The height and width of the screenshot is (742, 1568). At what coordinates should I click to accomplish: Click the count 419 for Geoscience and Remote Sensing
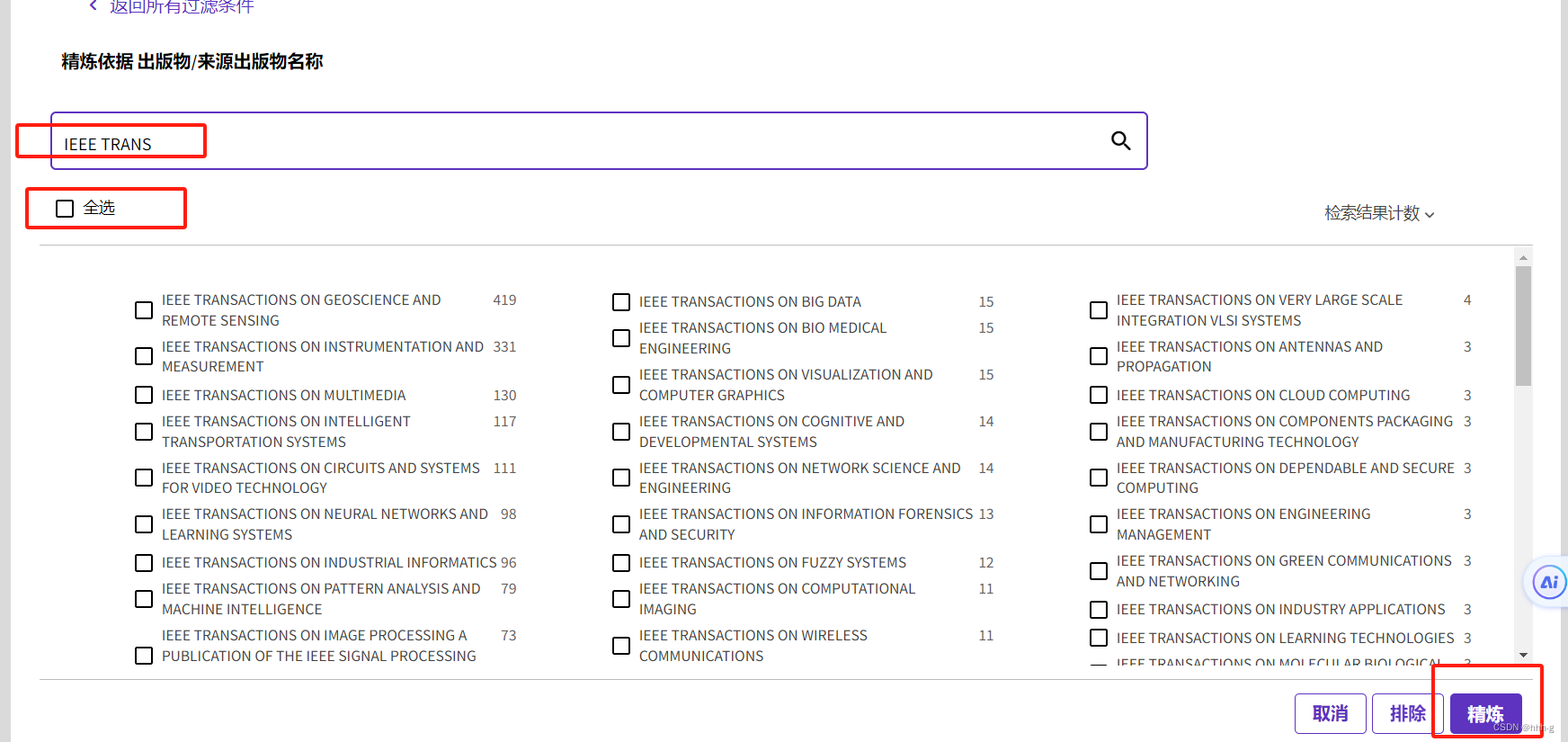(x=504, y=300)
